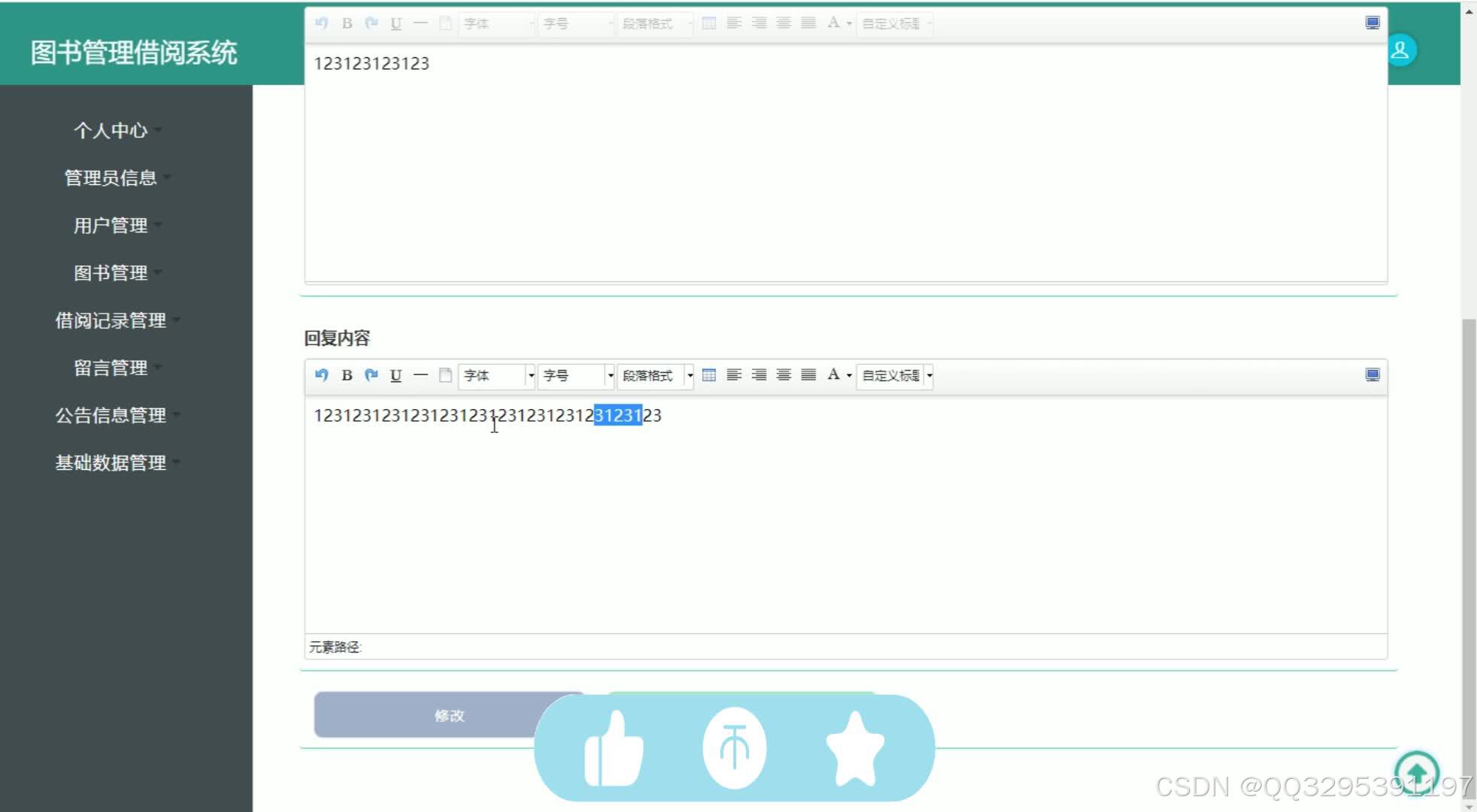Expand the 用户管理 sidebar menu
Image resolution: width=1477 pixels, height=812 pixels.
click(x=117, y=226)
